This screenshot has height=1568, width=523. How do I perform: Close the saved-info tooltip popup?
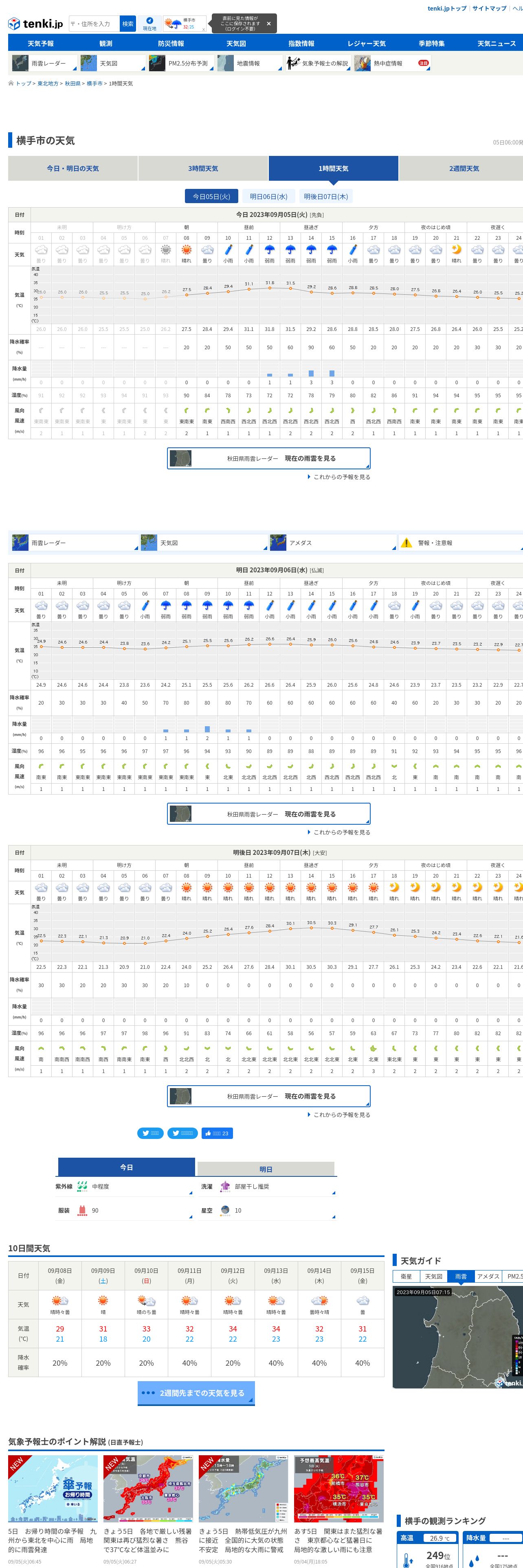[268, 24]
